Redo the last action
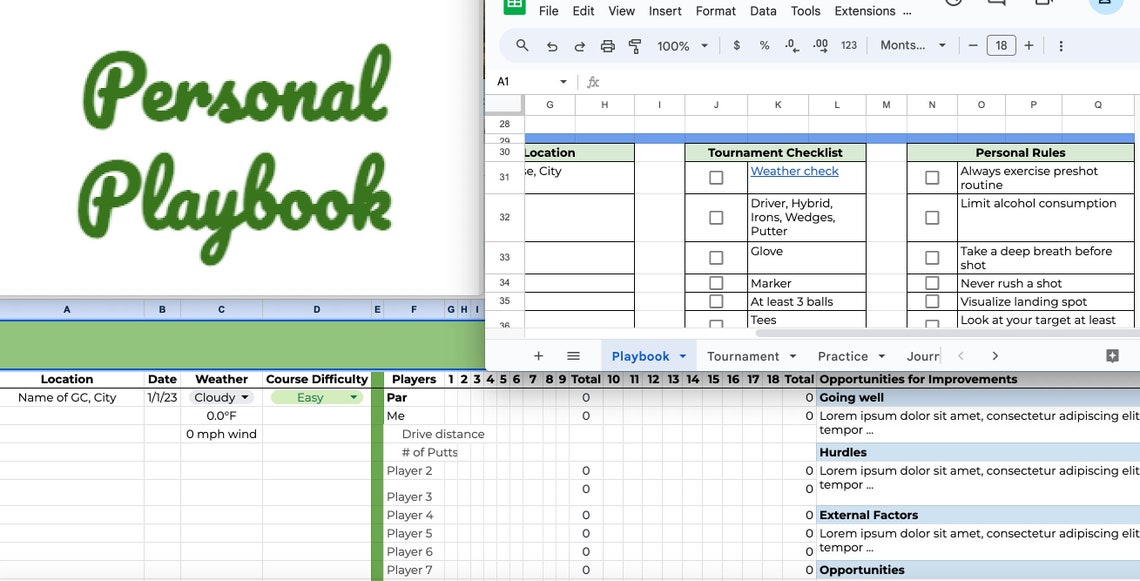 click(x=579, y=45)
